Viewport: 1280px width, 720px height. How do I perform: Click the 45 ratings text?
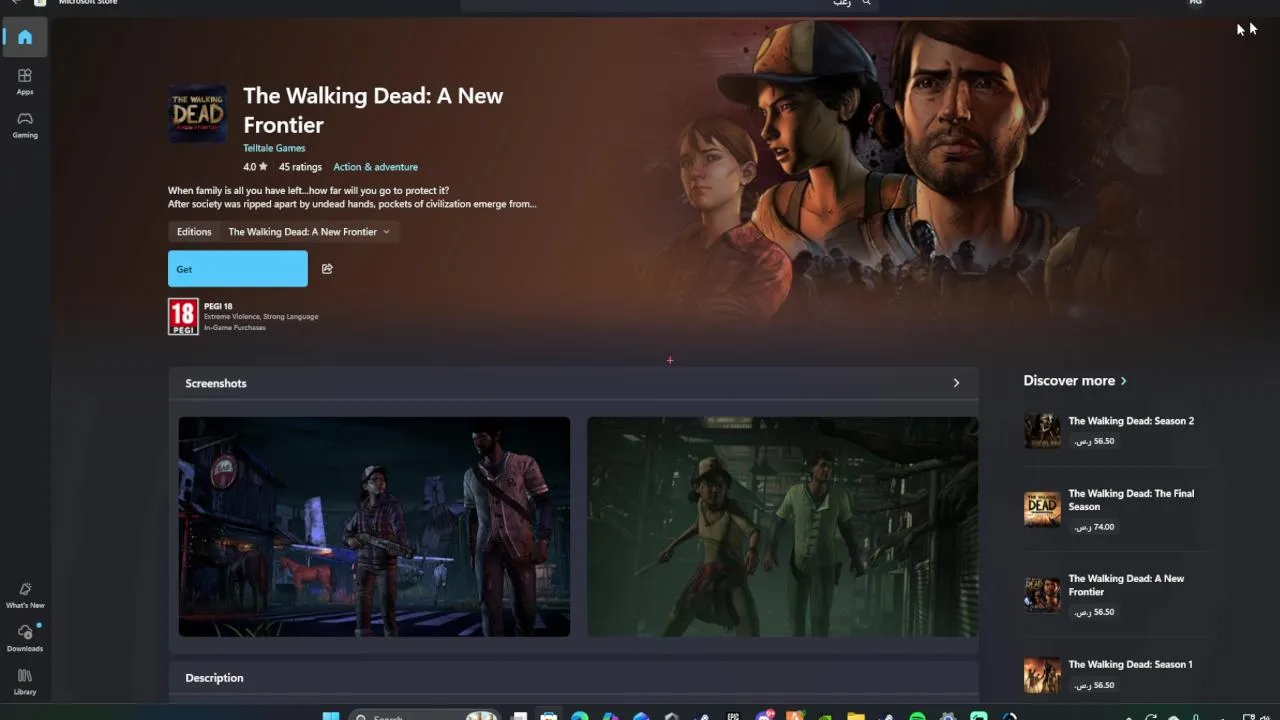coord(300,167)
